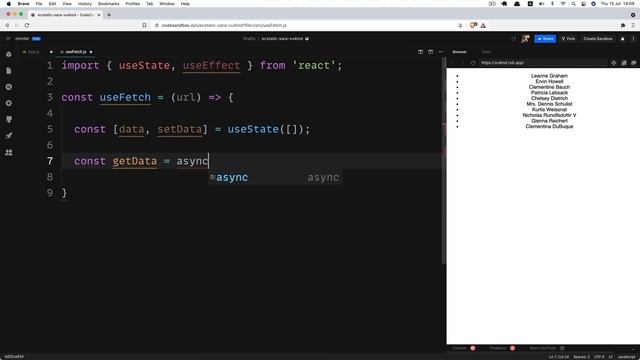Click the preview inspect element icon
This screenshot has height=360, width=640.
[x=613, y=63]
